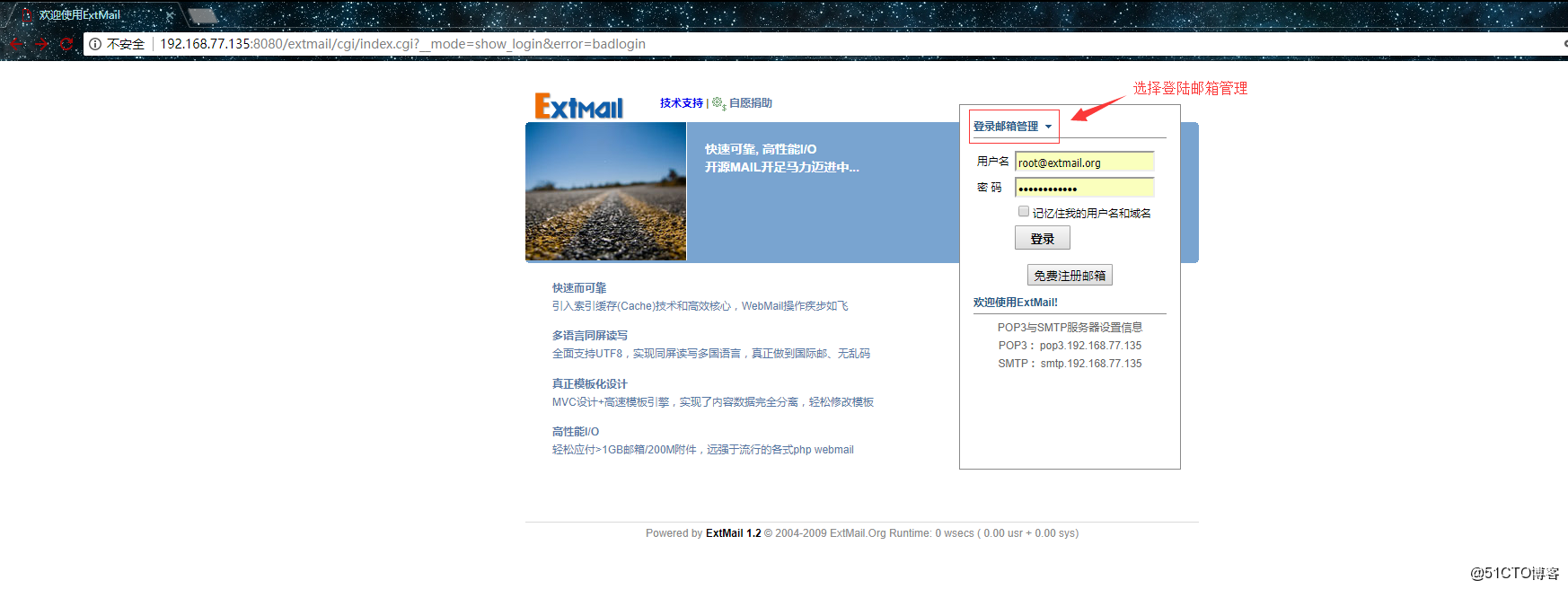
Task: Open the 自愿捐助 link
Action: (751, 103)
